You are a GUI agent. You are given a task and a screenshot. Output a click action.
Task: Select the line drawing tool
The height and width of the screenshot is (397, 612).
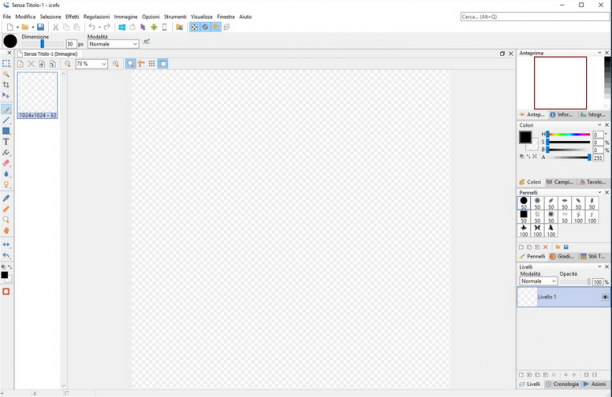pos(6,120)
